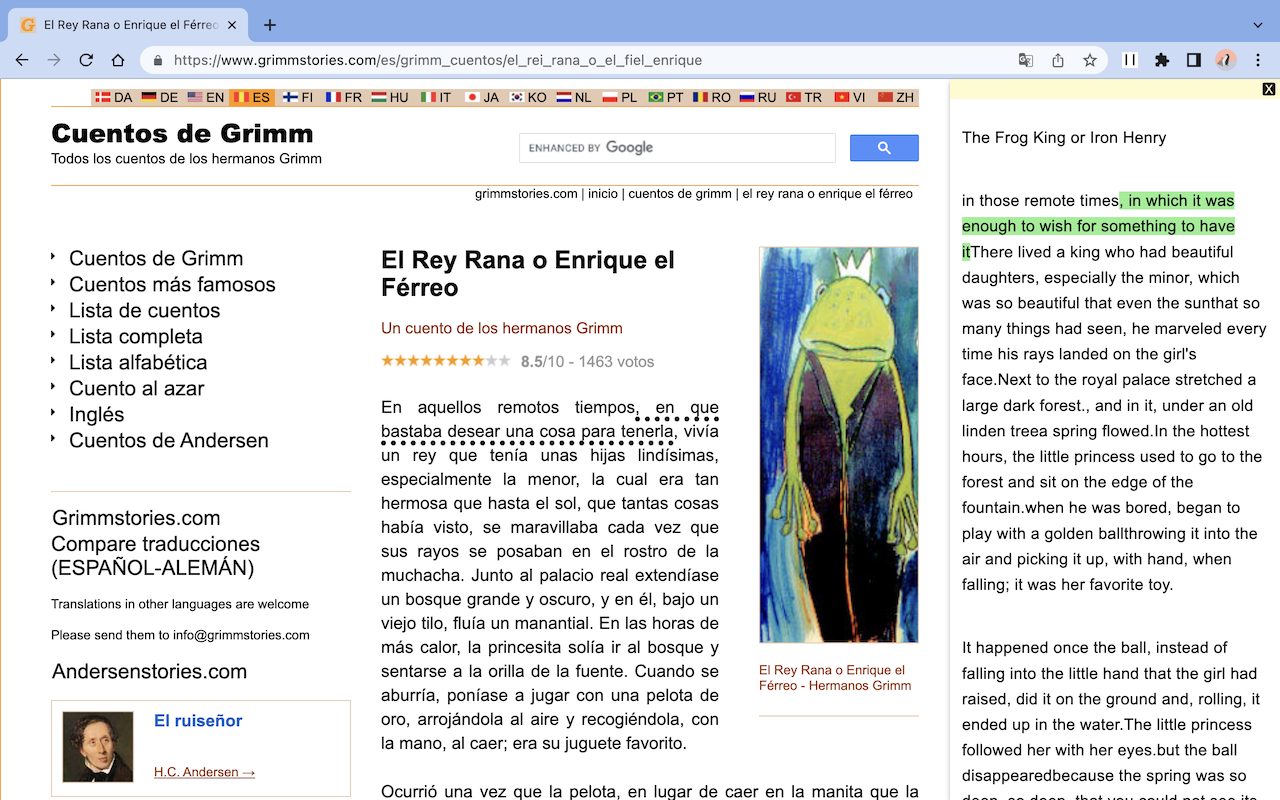Choose the VI language flag

pyautogui.click(x=850, y=97)
